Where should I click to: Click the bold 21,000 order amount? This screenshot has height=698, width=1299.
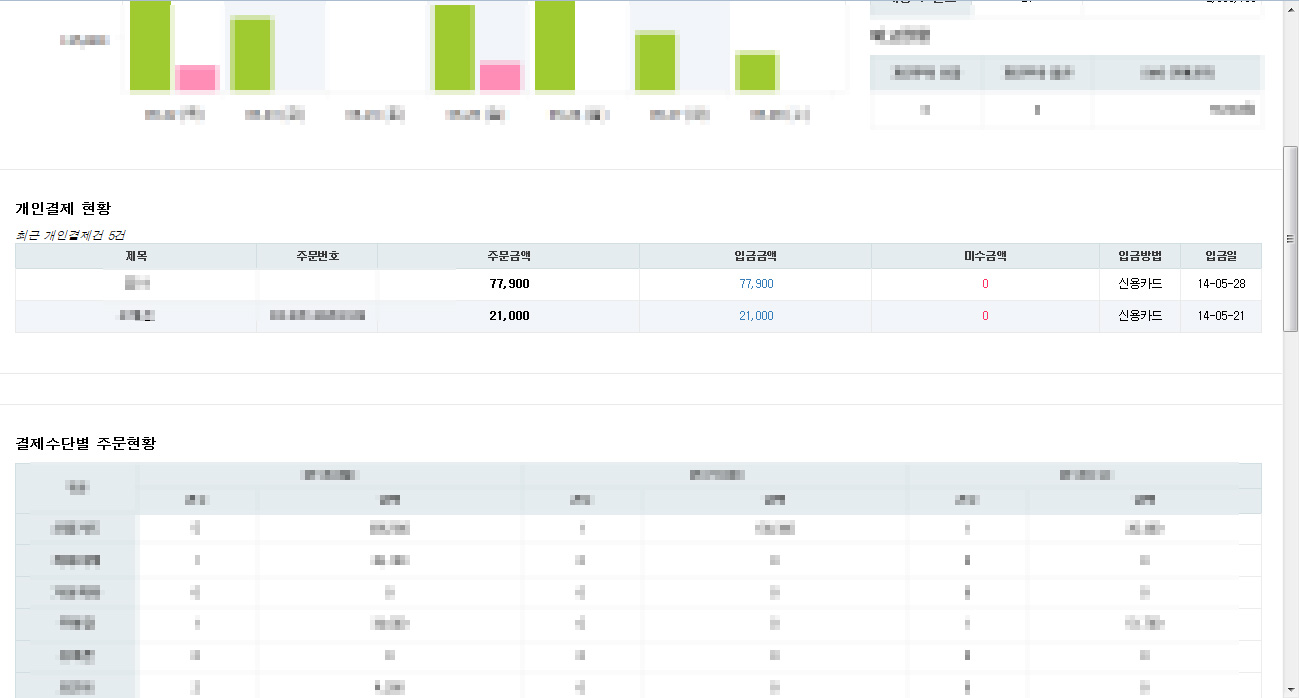(508, 316)
